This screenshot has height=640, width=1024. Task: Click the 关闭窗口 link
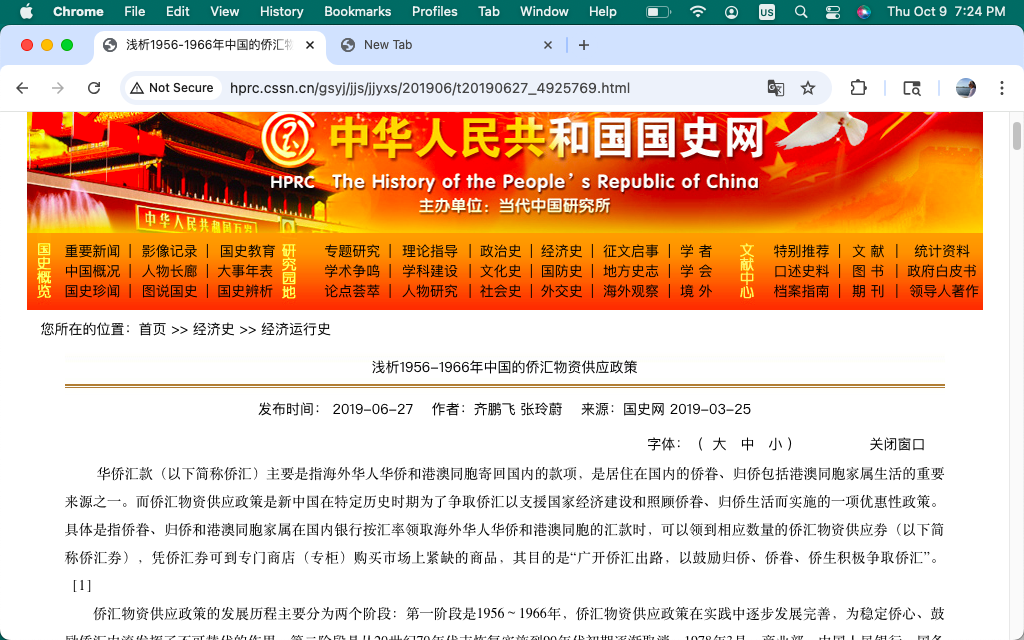pos(897,444)
